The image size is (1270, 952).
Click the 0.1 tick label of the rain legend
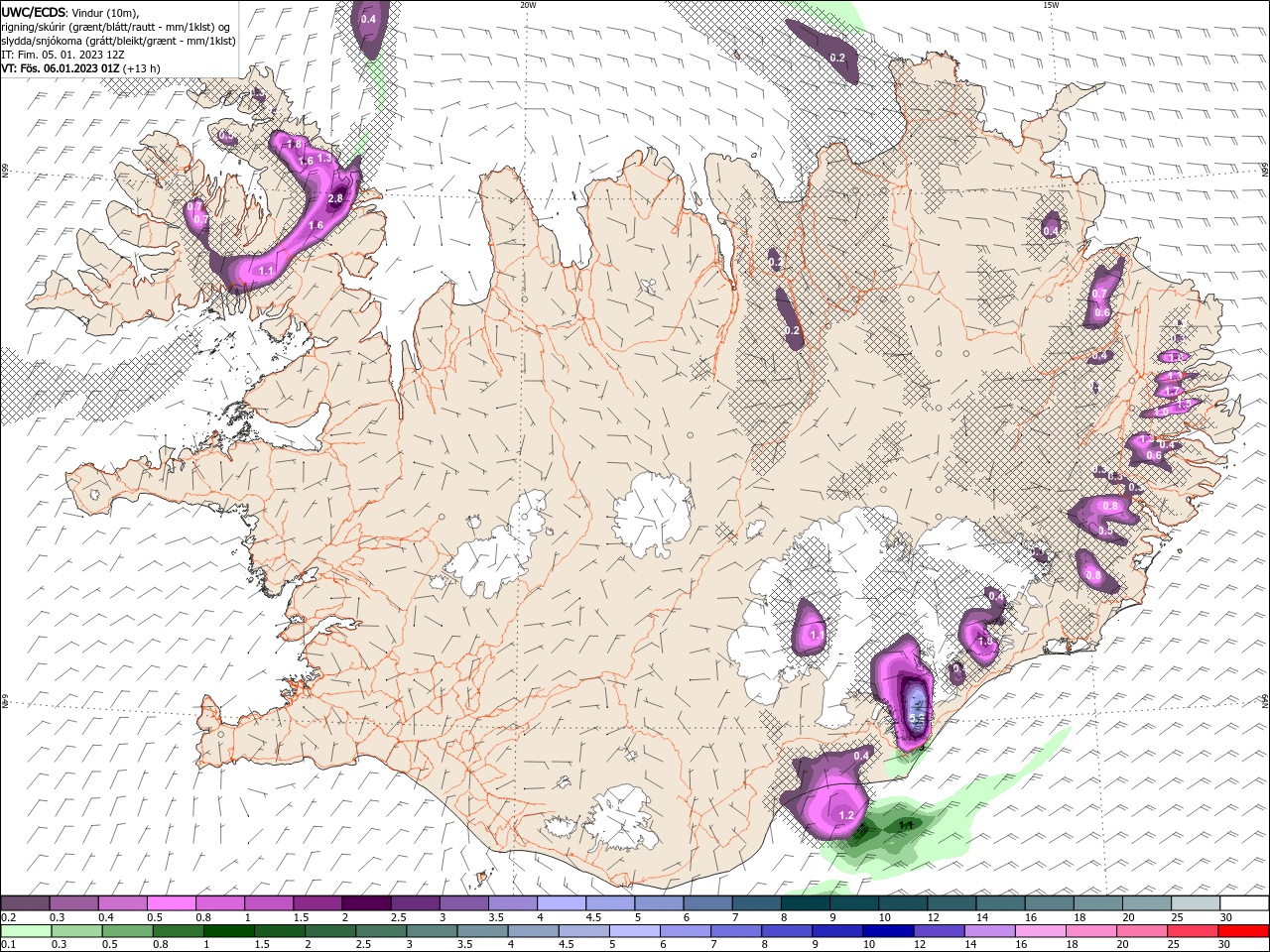click(x=8, y=945)
